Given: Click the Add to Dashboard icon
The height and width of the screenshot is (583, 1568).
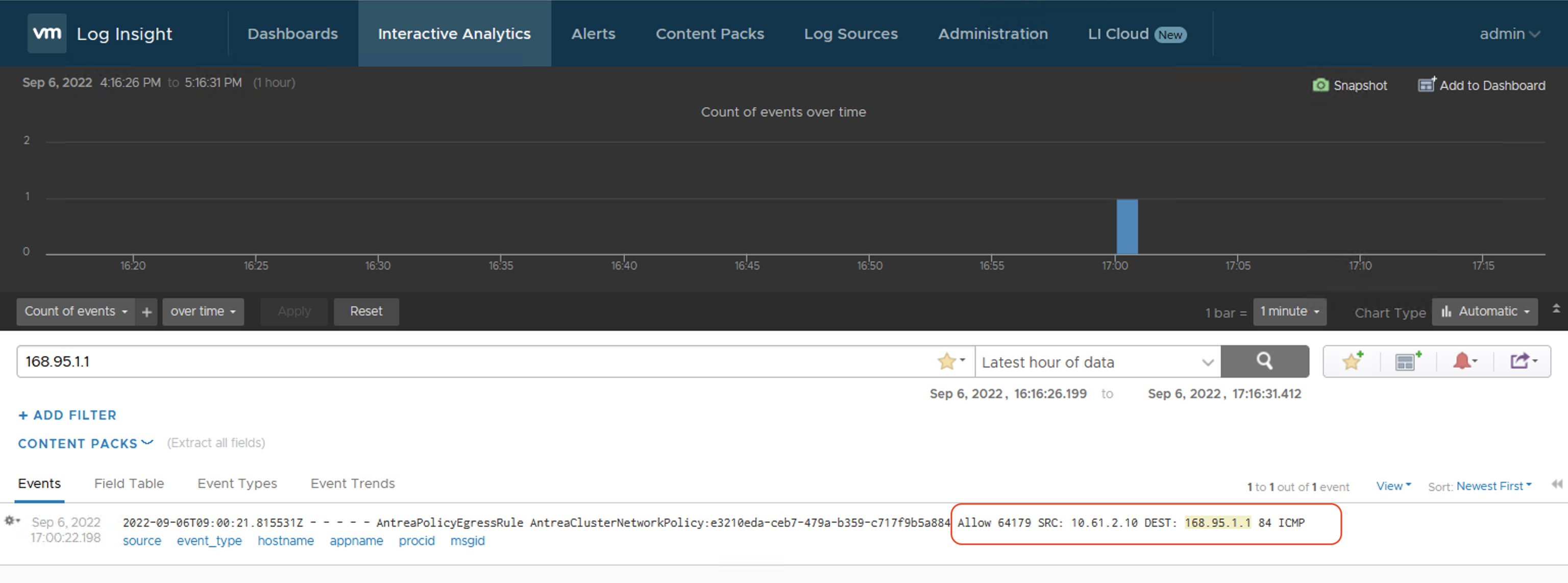Looking at the screenshot, I should pos(1427,85).
